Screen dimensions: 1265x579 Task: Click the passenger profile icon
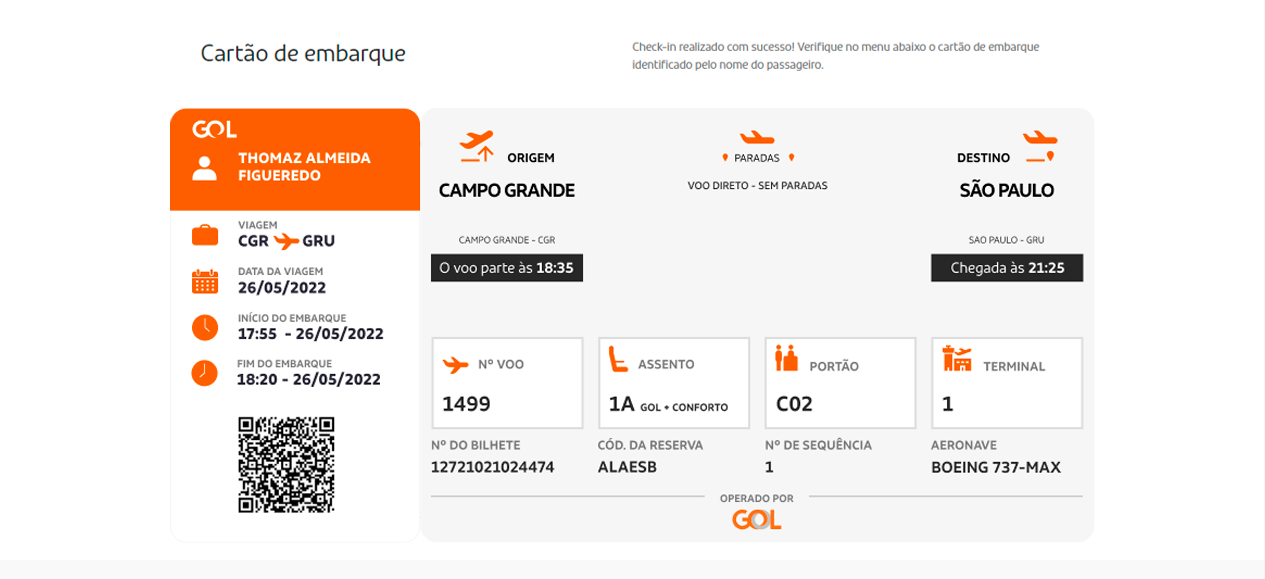tap(205, 167)
